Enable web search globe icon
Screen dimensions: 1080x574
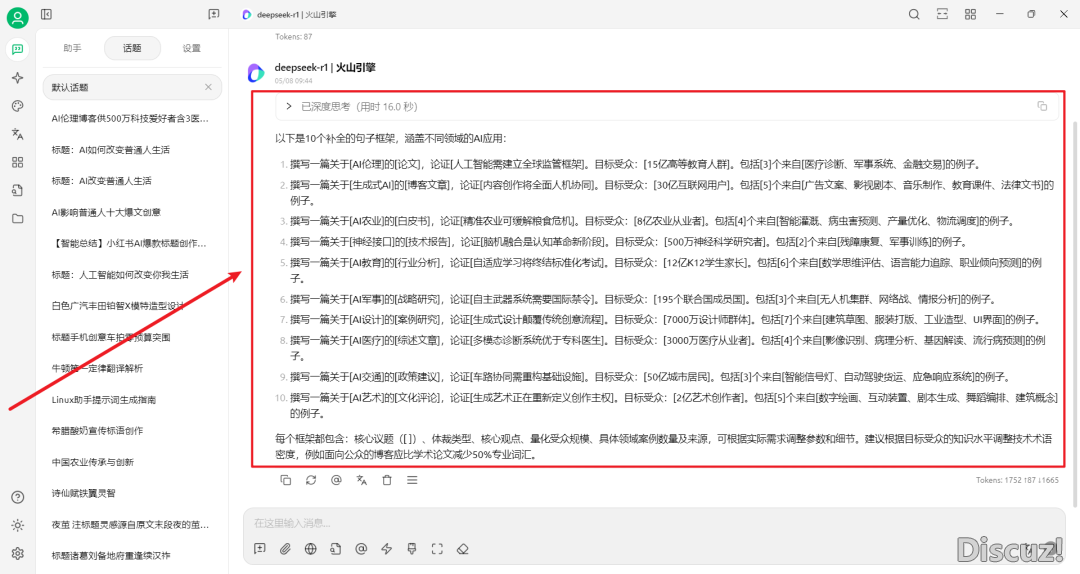coord(311,549)
